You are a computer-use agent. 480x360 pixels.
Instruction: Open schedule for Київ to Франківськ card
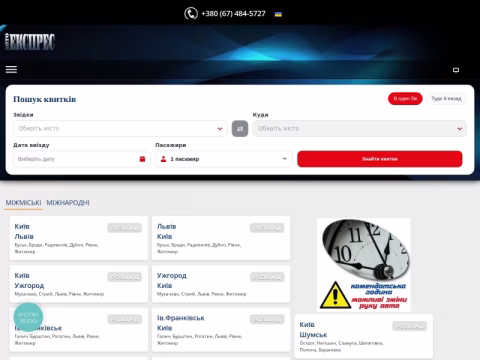(x=125, y=319)
